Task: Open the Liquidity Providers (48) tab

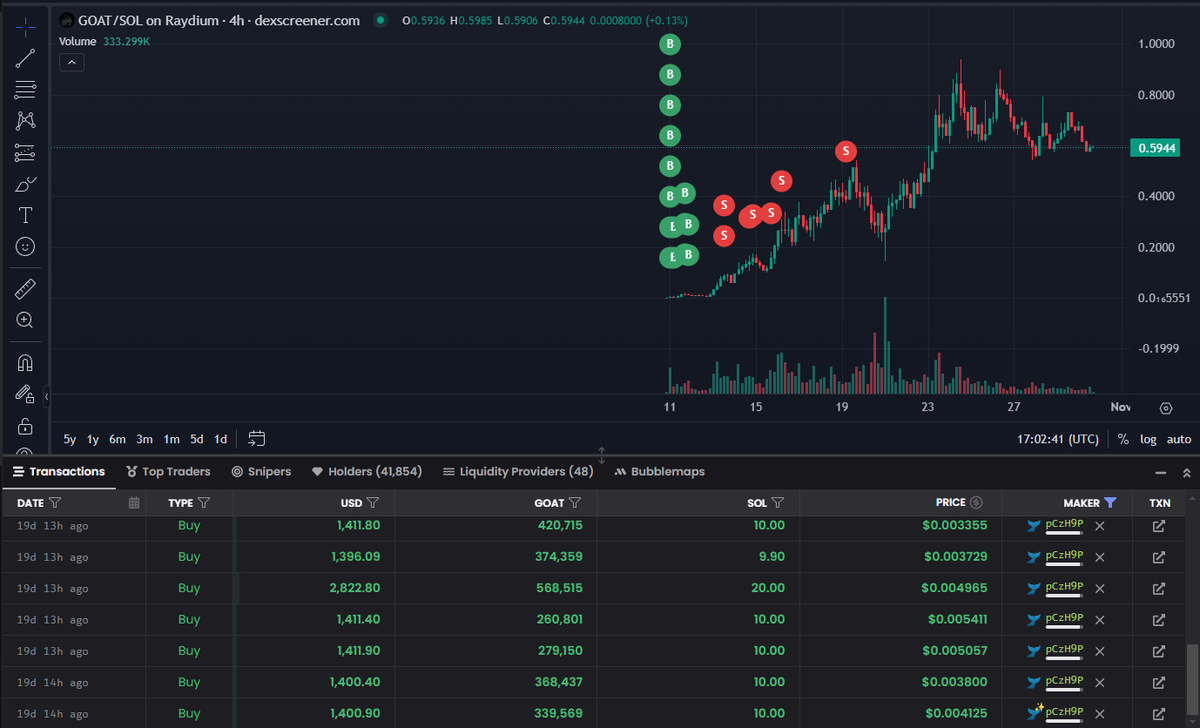Action: 518,471
